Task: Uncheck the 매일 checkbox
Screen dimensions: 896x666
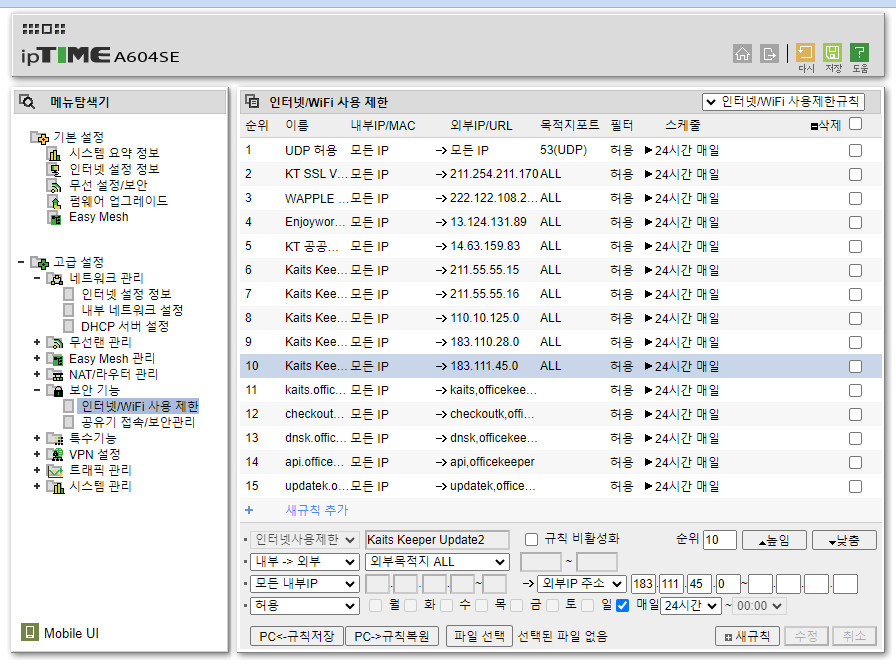Action: click(623, 605)
